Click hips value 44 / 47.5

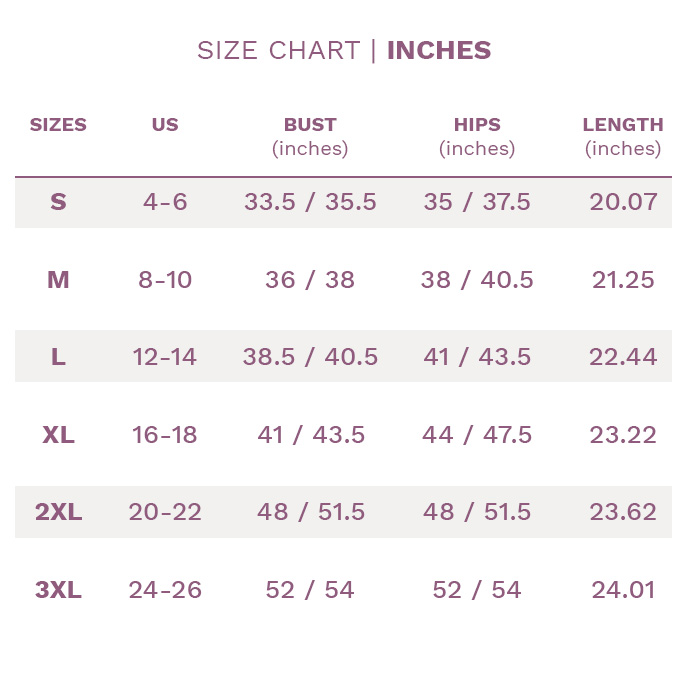tap(477, 434)
